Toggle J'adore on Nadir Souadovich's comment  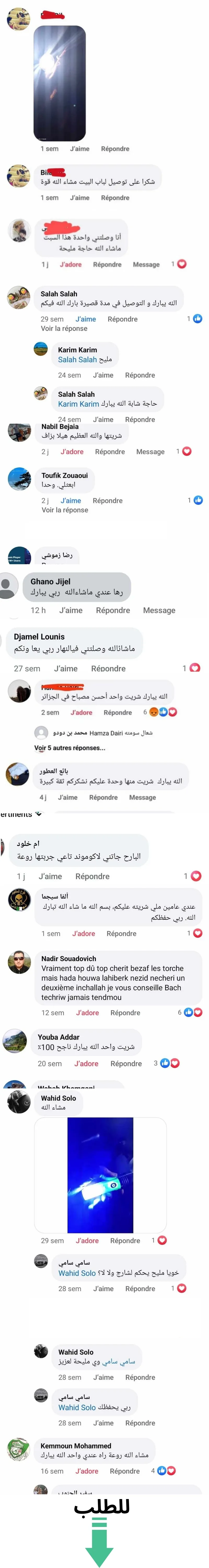[x=87, y=1012]
